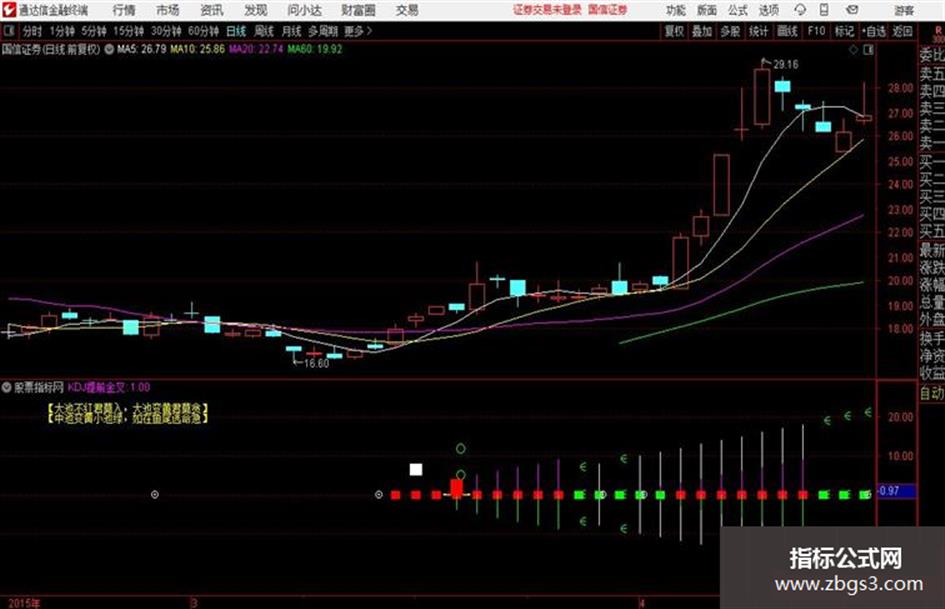The height and width of the screenshot is (609, 945).
Task: Open the 发现 menu
Action: coord(256,10)
